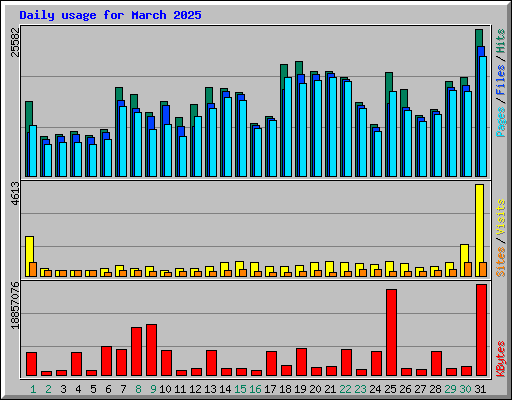512x400 pixels.
Task: Click the 'Files' legend label
Action: (x=501, y=80)
